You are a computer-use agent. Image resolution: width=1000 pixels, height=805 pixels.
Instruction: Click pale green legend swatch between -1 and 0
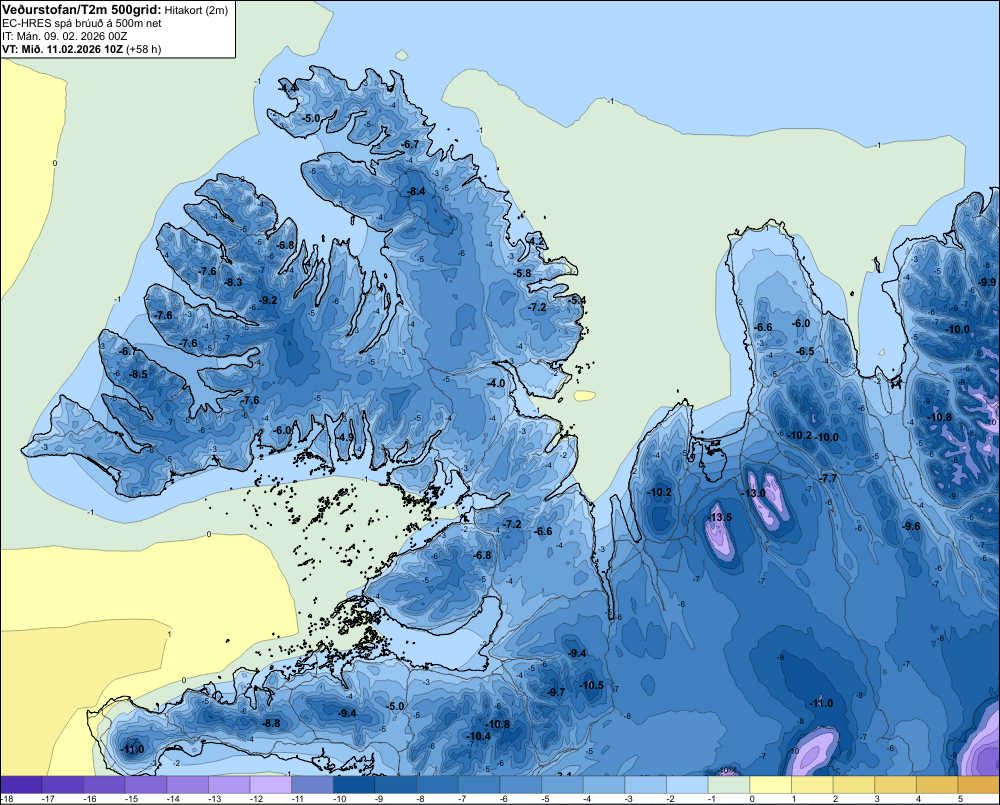pyautogui.click(x=729, y=785)
